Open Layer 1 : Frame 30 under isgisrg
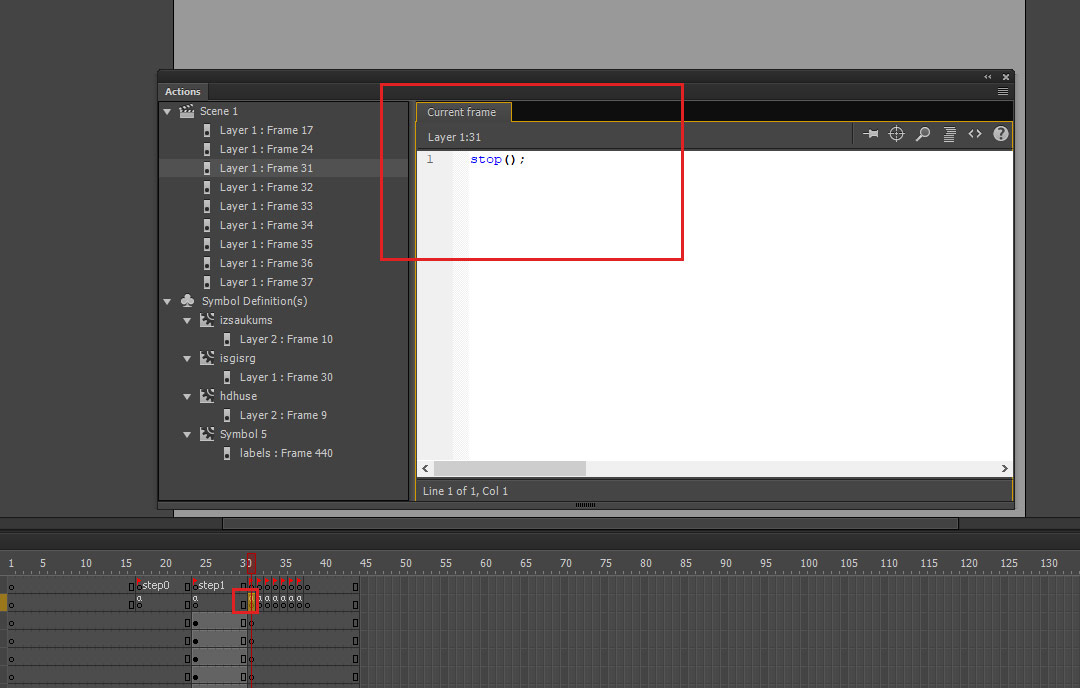 tap(286, 377)
